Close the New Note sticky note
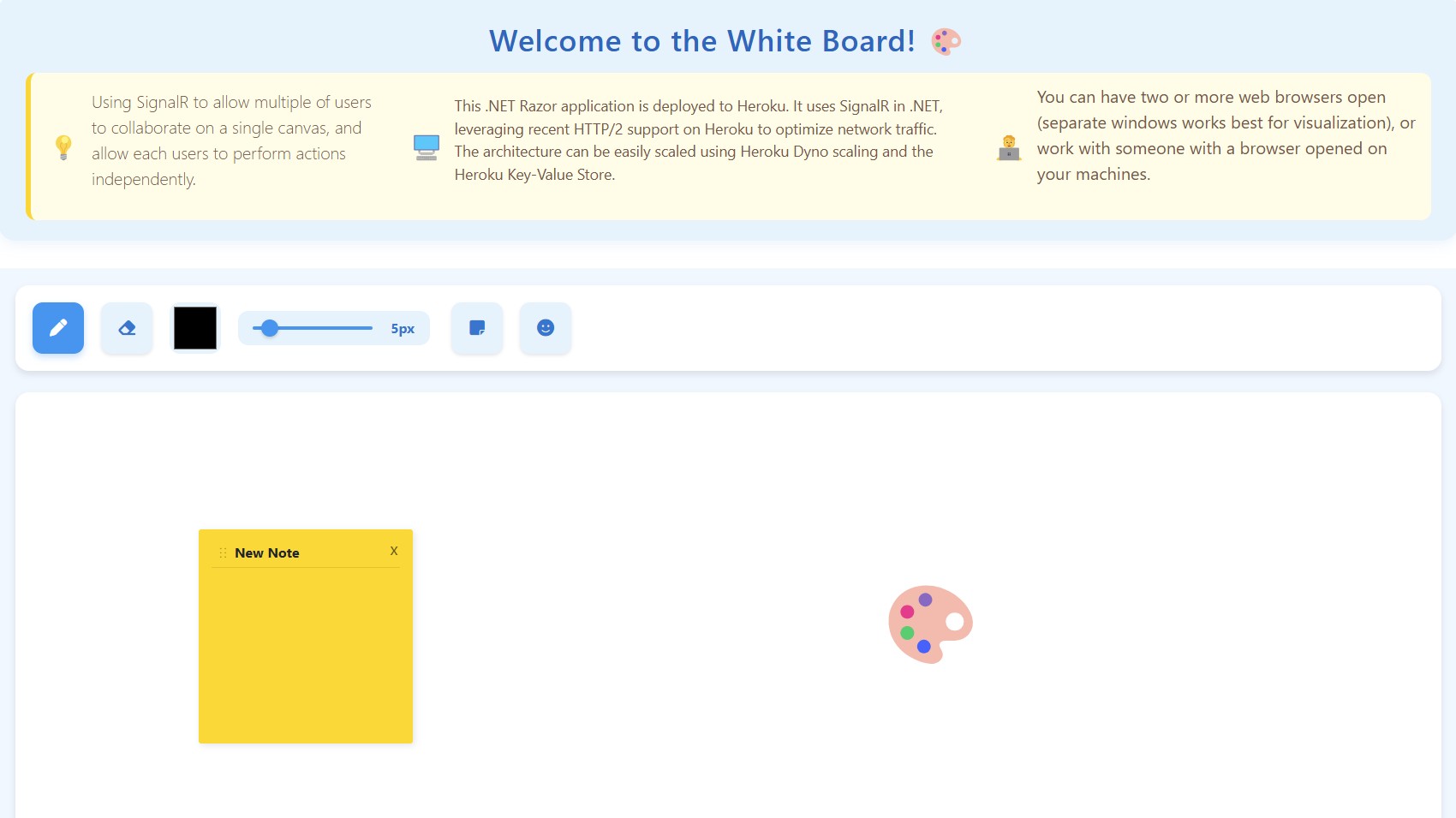The height and width of the screenshot is (818, 1456). [394, 551]
